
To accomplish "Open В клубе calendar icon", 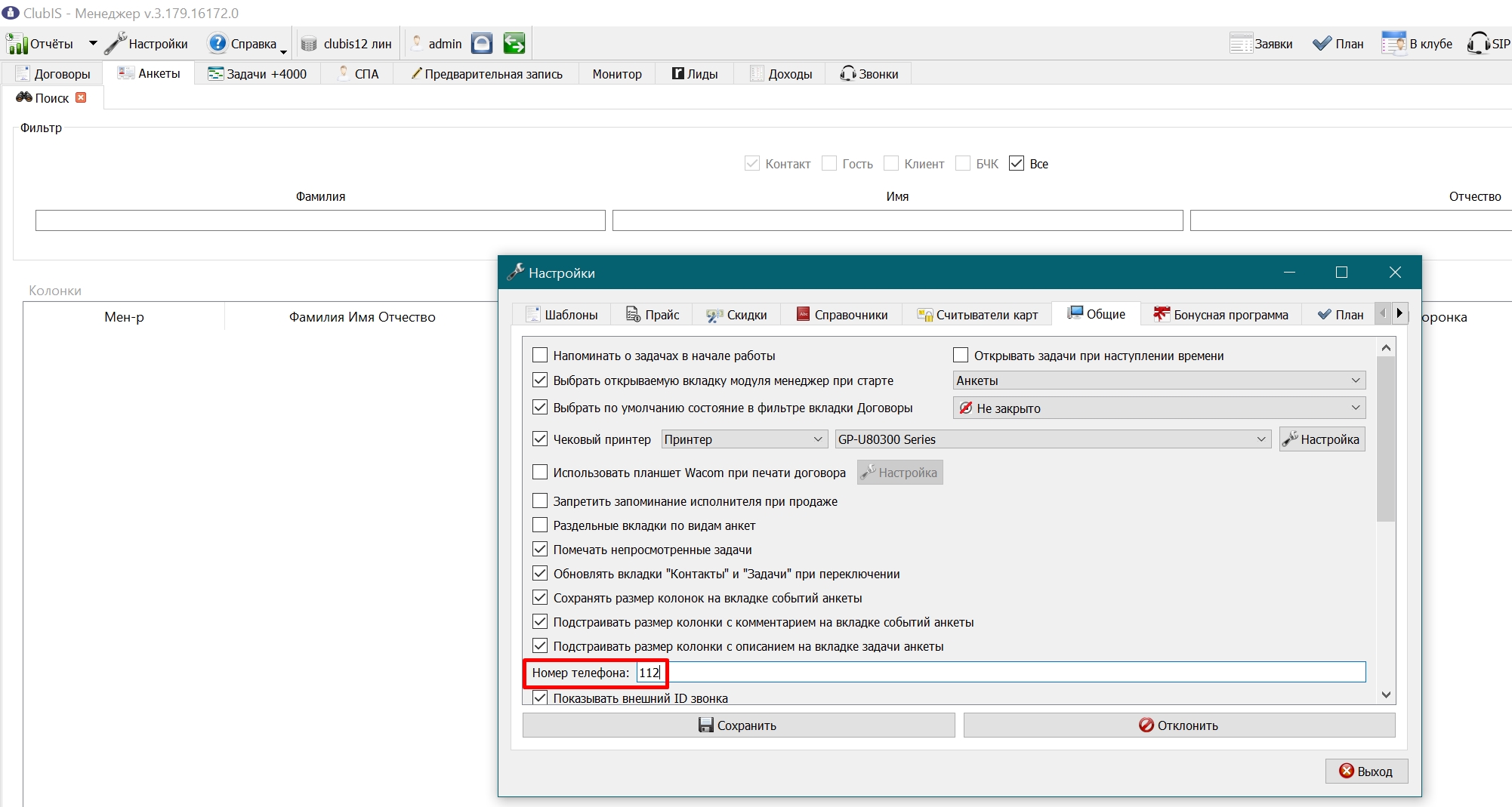I will point(1393,43).
